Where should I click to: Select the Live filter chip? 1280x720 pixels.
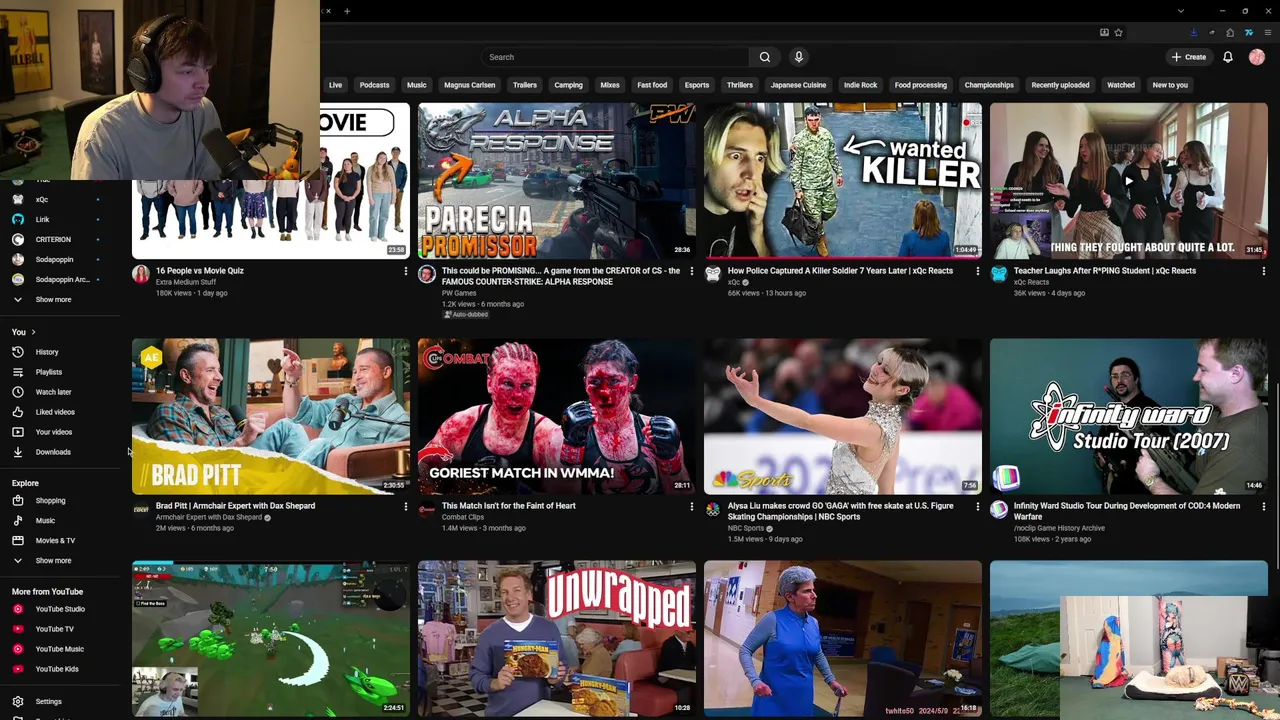(335, 85)
